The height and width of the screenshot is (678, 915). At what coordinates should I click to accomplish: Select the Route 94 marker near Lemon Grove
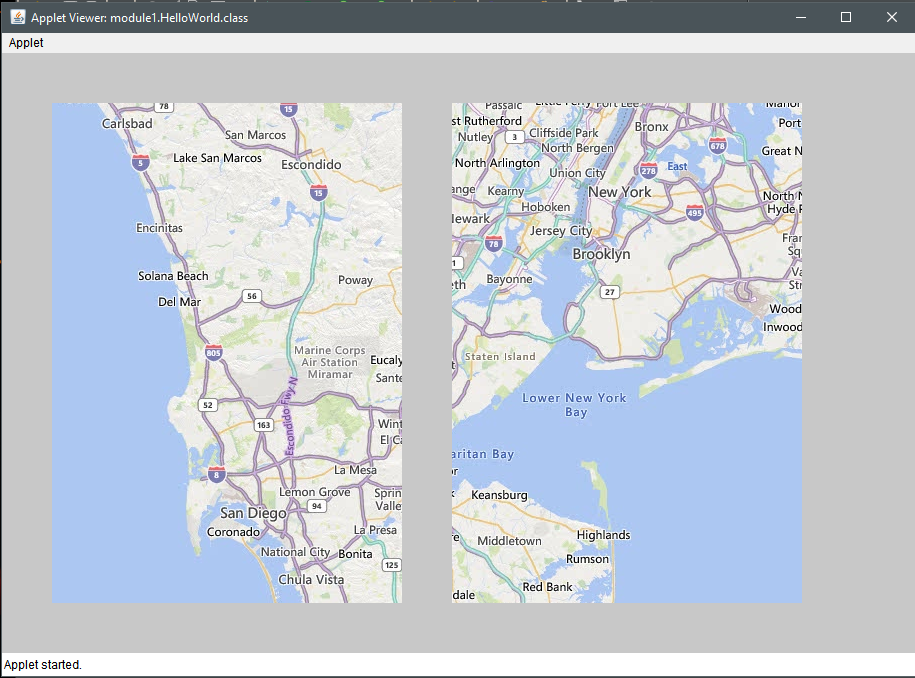click(x=316, y=505)
